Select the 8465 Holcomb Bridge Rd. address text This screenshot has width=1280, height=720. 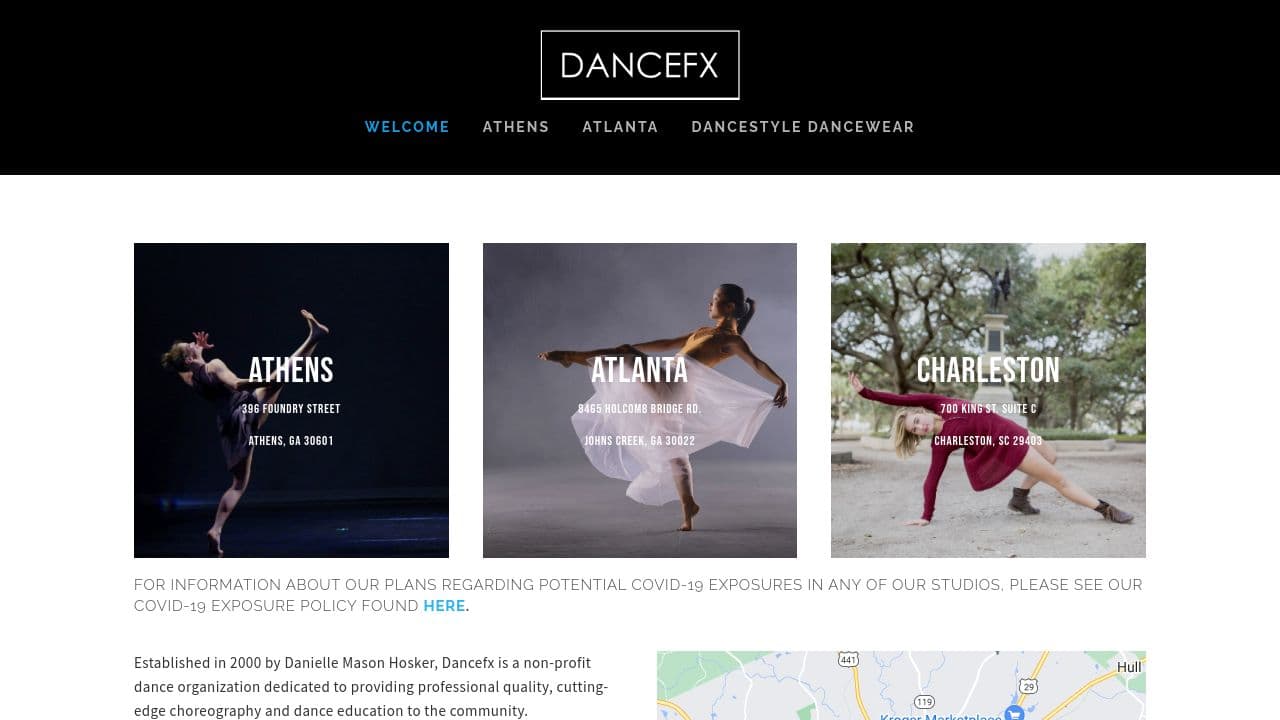[x=640, y=409]
